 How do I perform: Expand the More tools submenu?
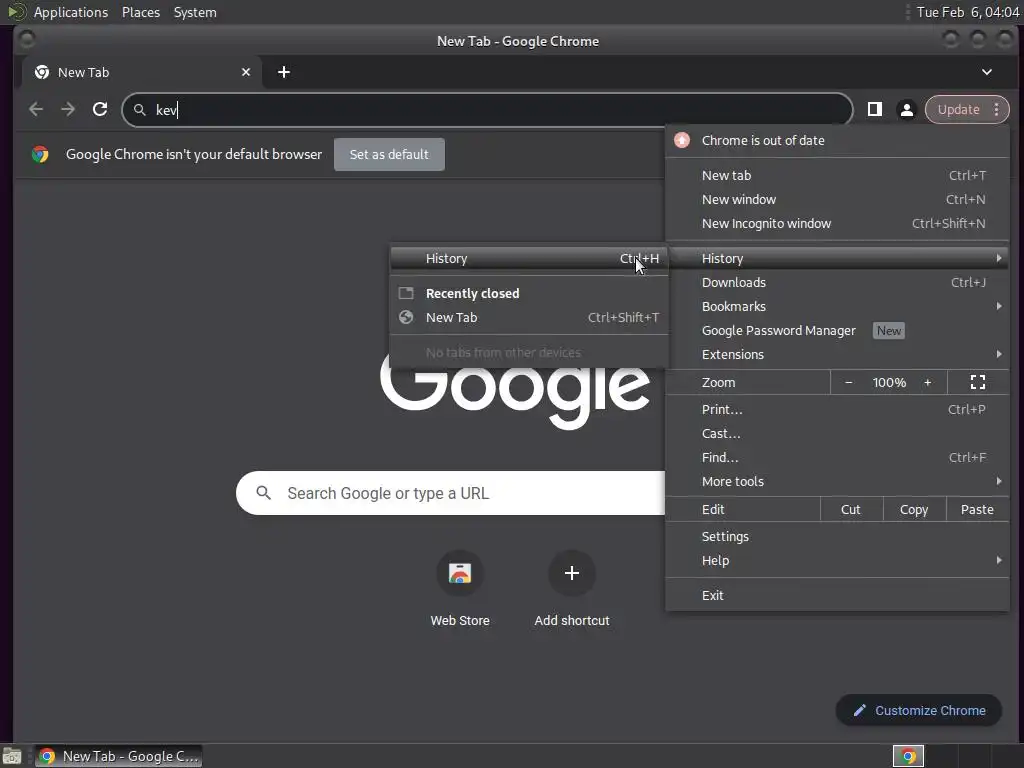pos(837,481)
